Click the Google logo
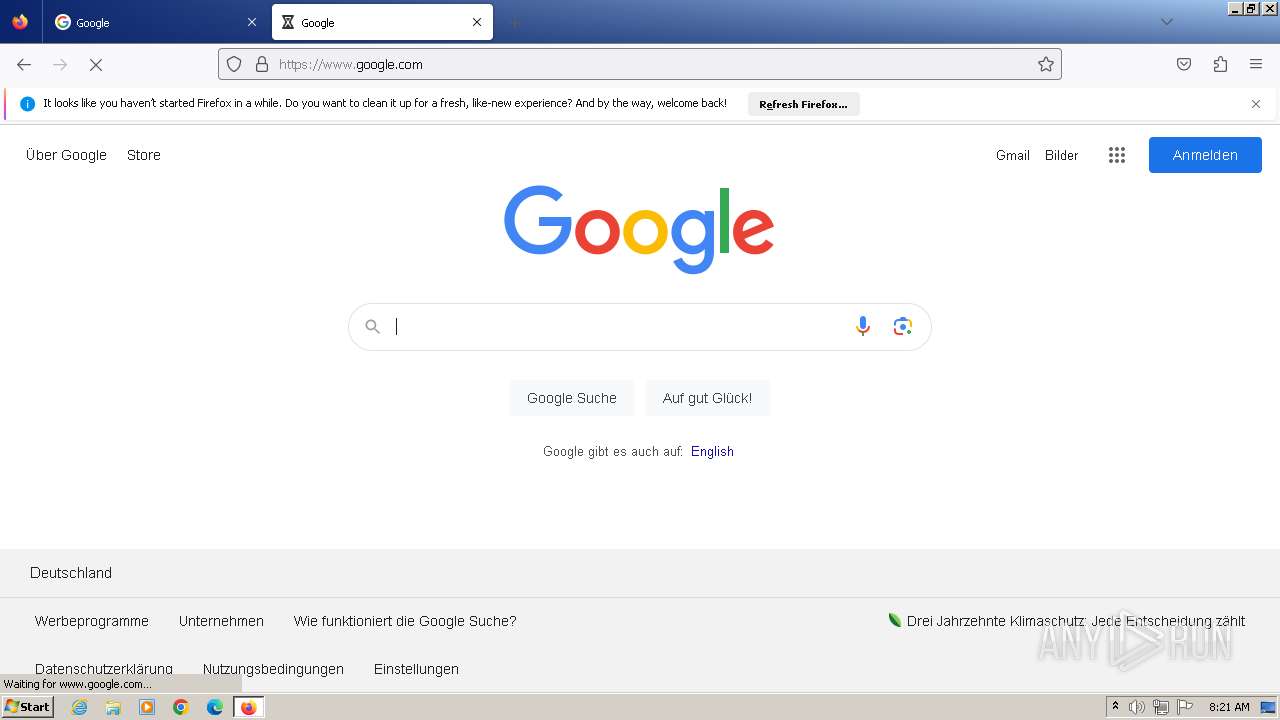This screenshot has width=1280, height=720. [639, 229]
